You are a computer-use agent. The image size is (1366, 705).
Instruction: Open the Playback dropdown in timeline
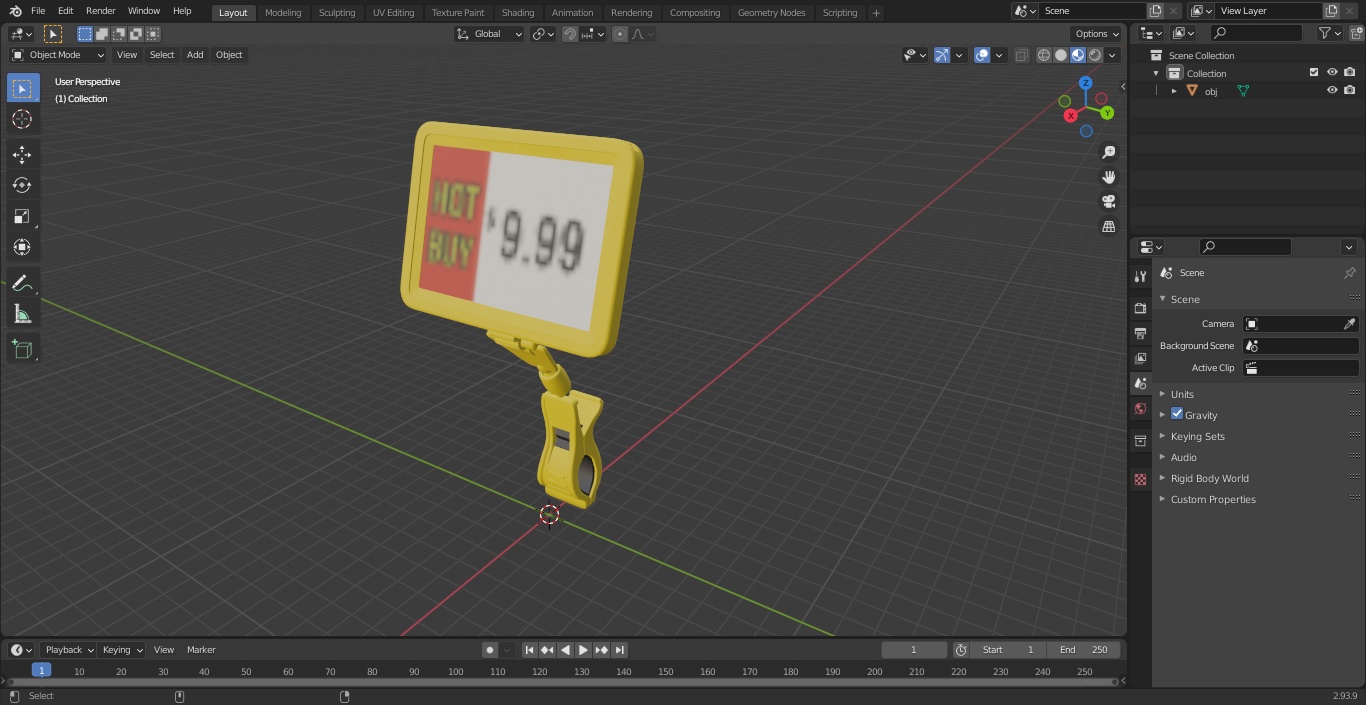pyautogui.click(x=68, y=650)
